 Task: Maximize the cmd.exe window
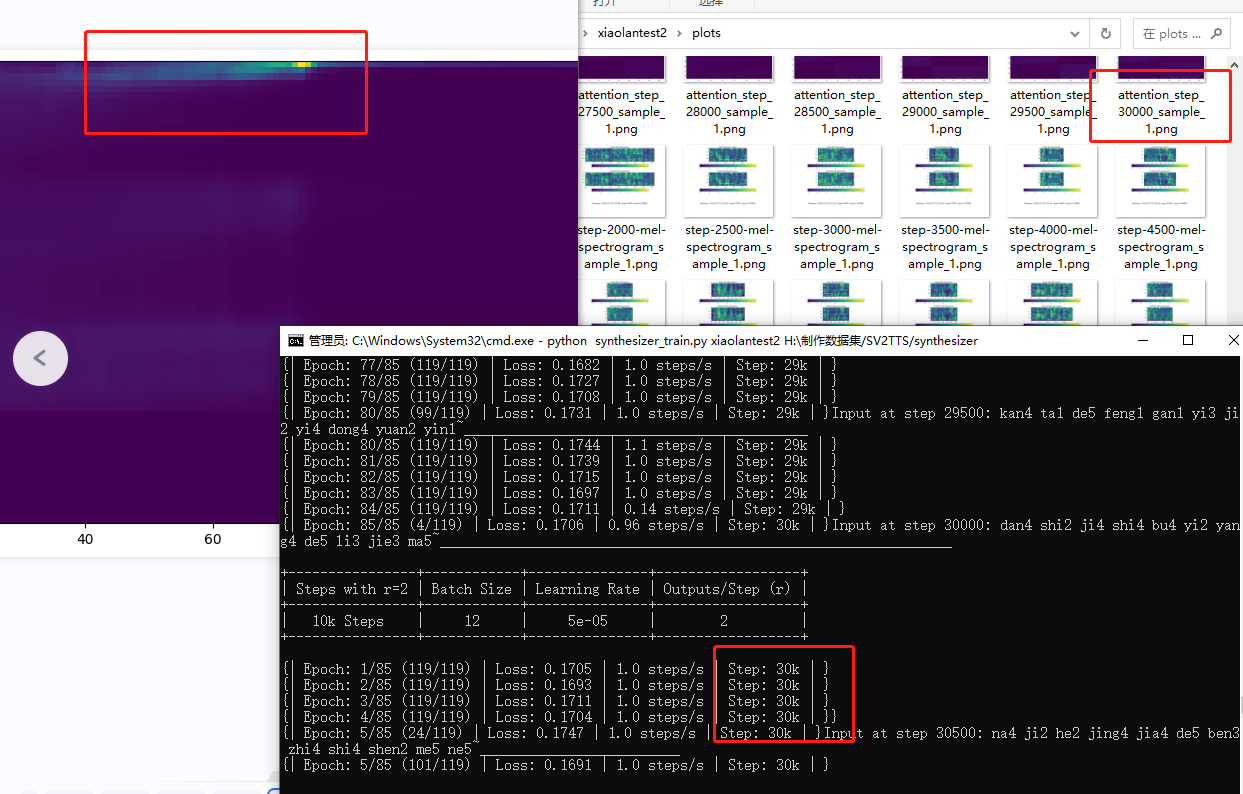pyautogui.click(x=1188, y=340)
